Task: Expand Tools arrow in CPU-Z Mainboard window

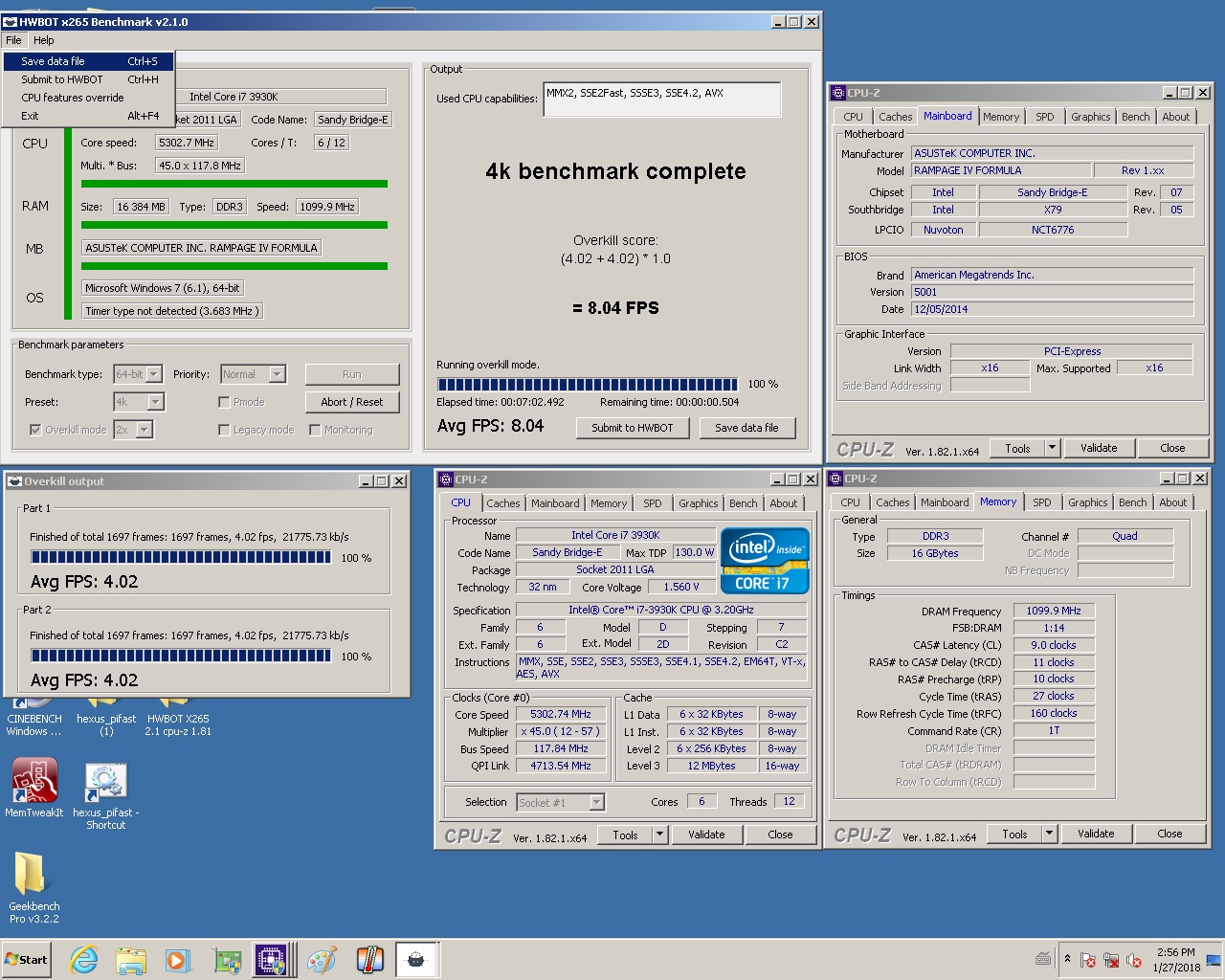Action: [1052, 448]
